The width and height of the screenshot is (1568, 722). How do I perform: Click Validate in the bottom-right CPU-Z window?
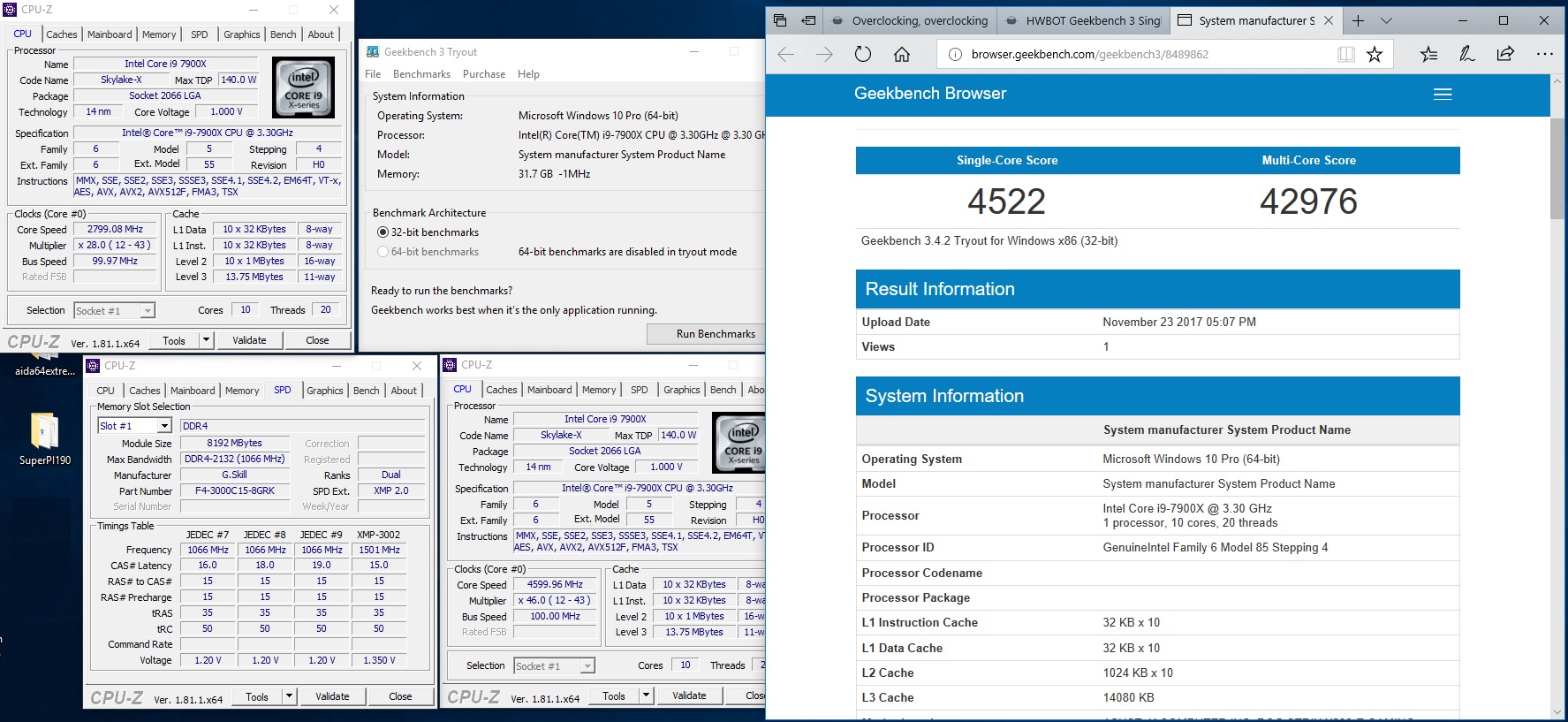pos(689,695)
